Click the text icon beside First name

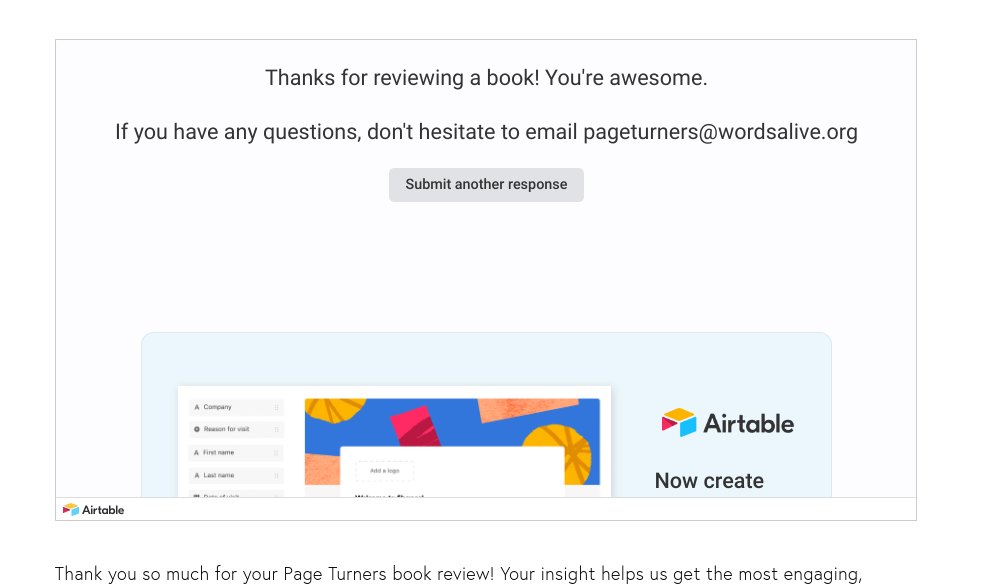click(x=197, y=452)
